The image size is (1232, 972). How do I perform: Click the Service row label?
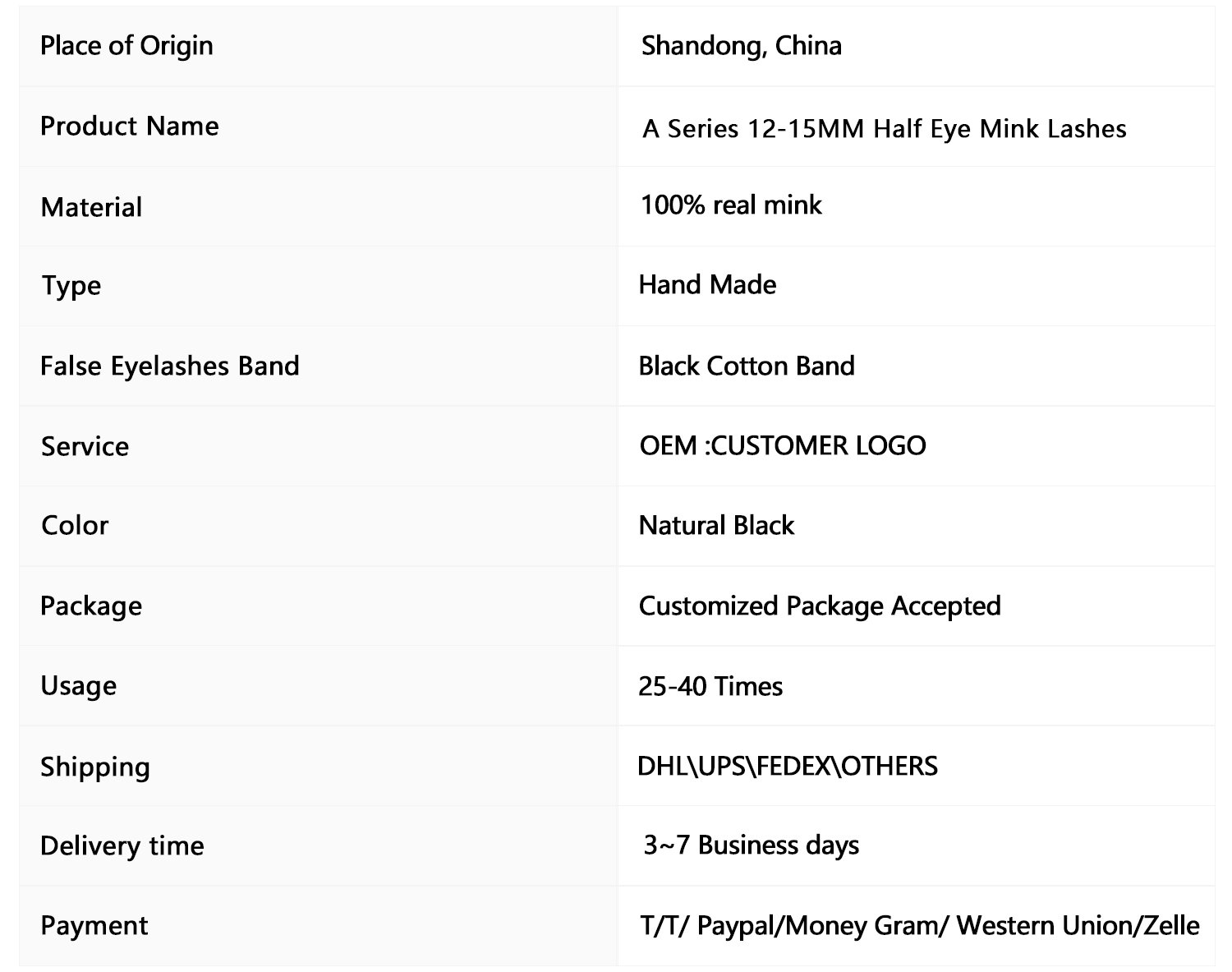(x=85, y=446)
